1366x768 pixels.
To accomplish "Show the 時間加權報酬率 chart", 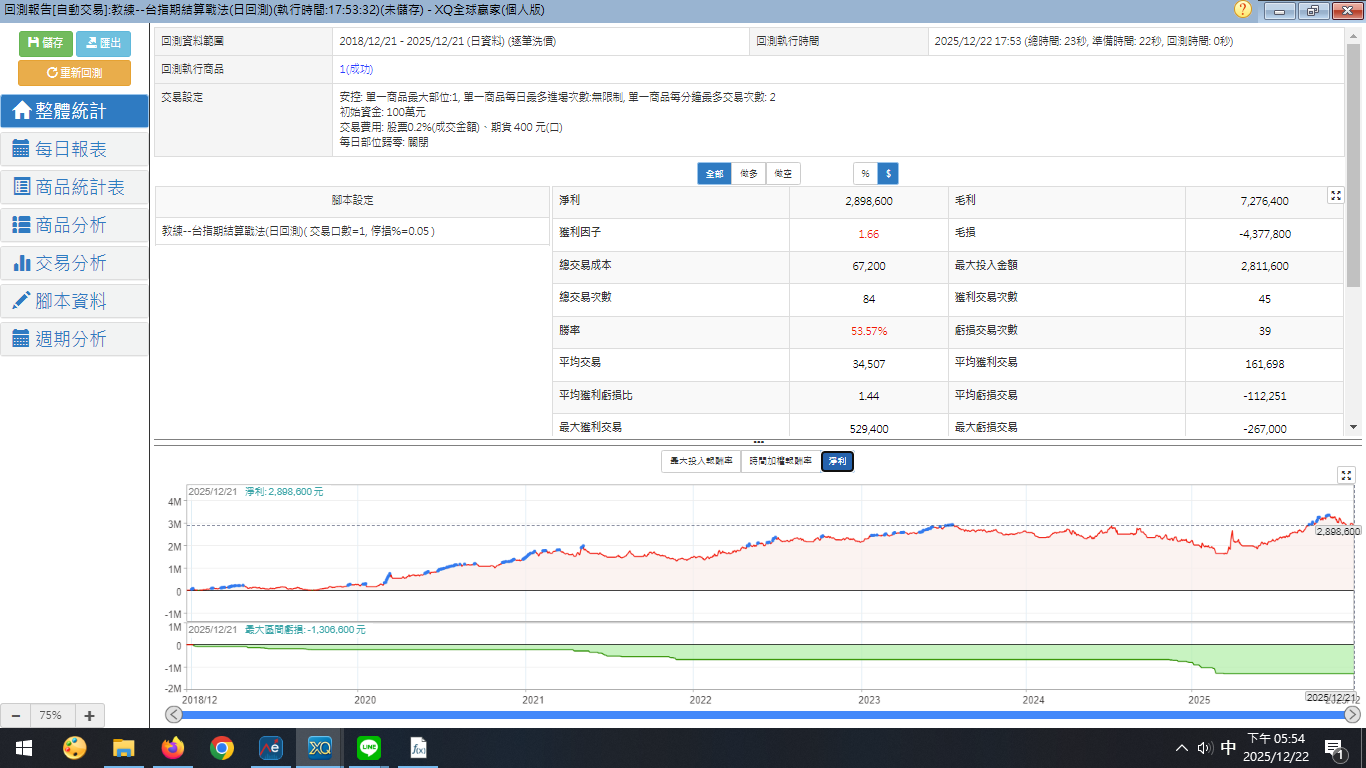I will pos(781,461).
